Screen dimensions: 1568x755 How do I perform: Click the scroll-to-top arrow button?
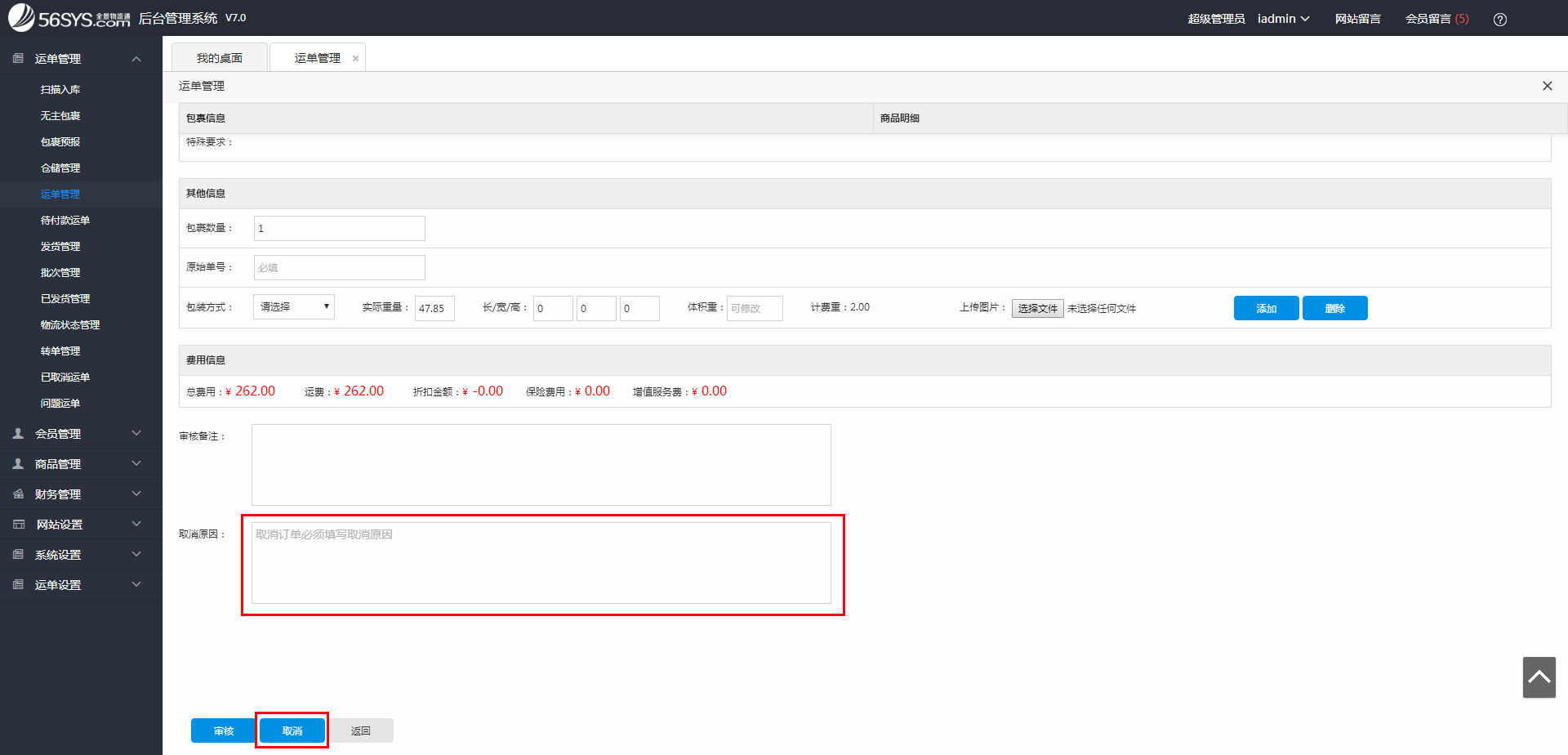[x=1539, y=677]
